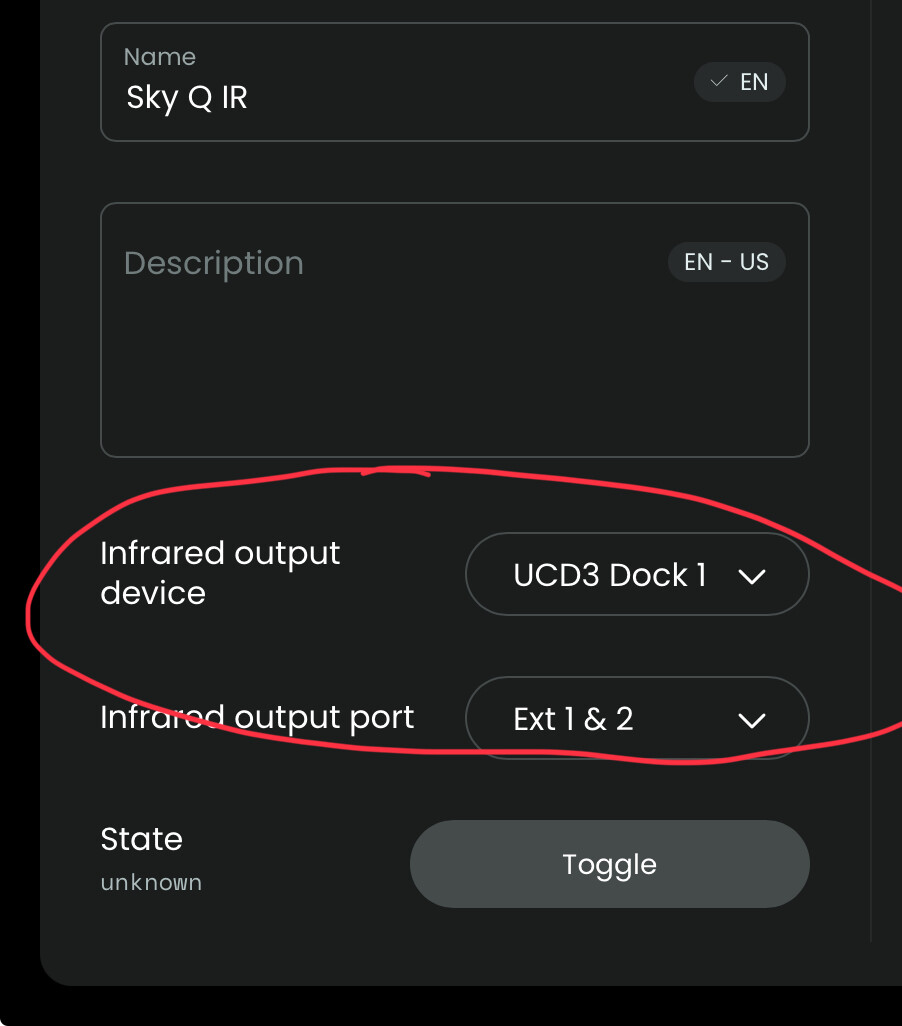Viewport: 902px width, 1026px height.
Task: Click the "Infrared output device" label
Action: pos(220,572)
